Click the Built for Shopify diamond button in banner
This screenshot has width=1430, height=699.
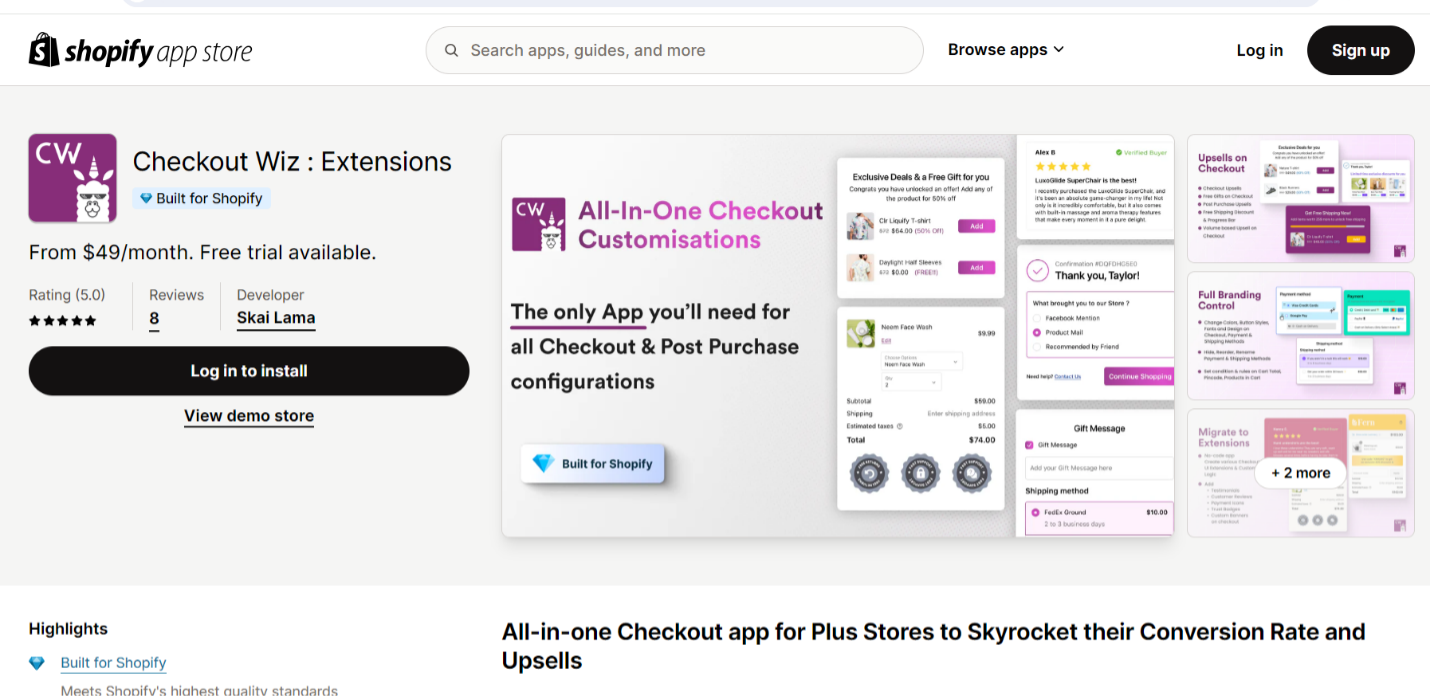593,464
